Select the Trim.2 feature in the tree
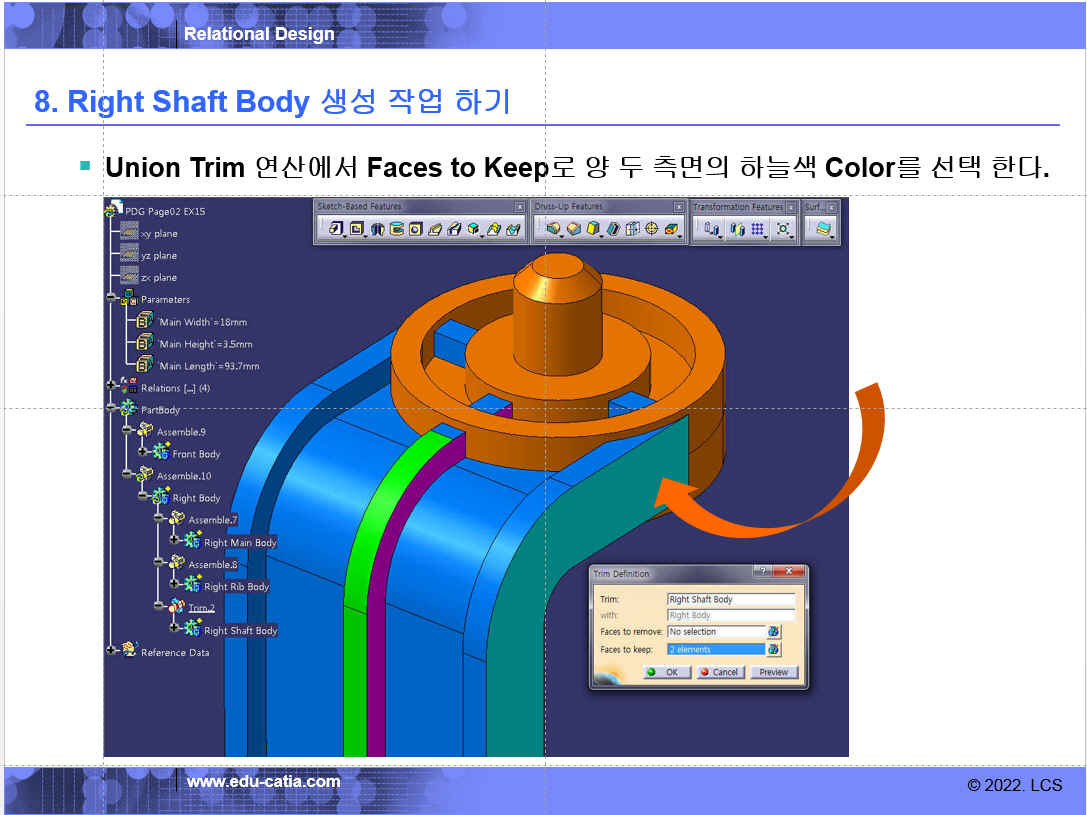The width and height of the screenshot is (1087, 815). [201, 608]
